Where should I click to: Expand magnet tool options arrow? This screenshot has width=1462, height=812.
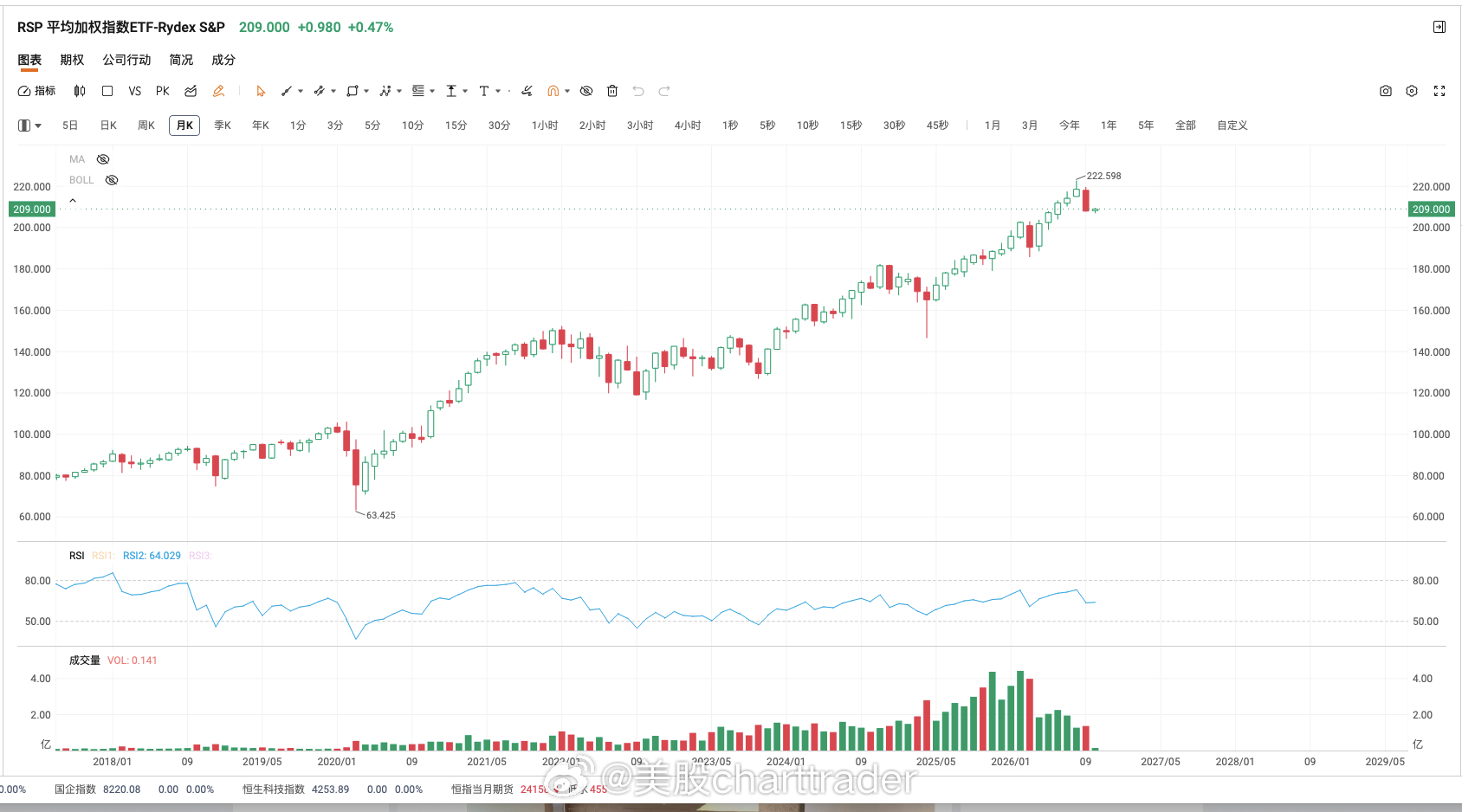pos(567,91)
